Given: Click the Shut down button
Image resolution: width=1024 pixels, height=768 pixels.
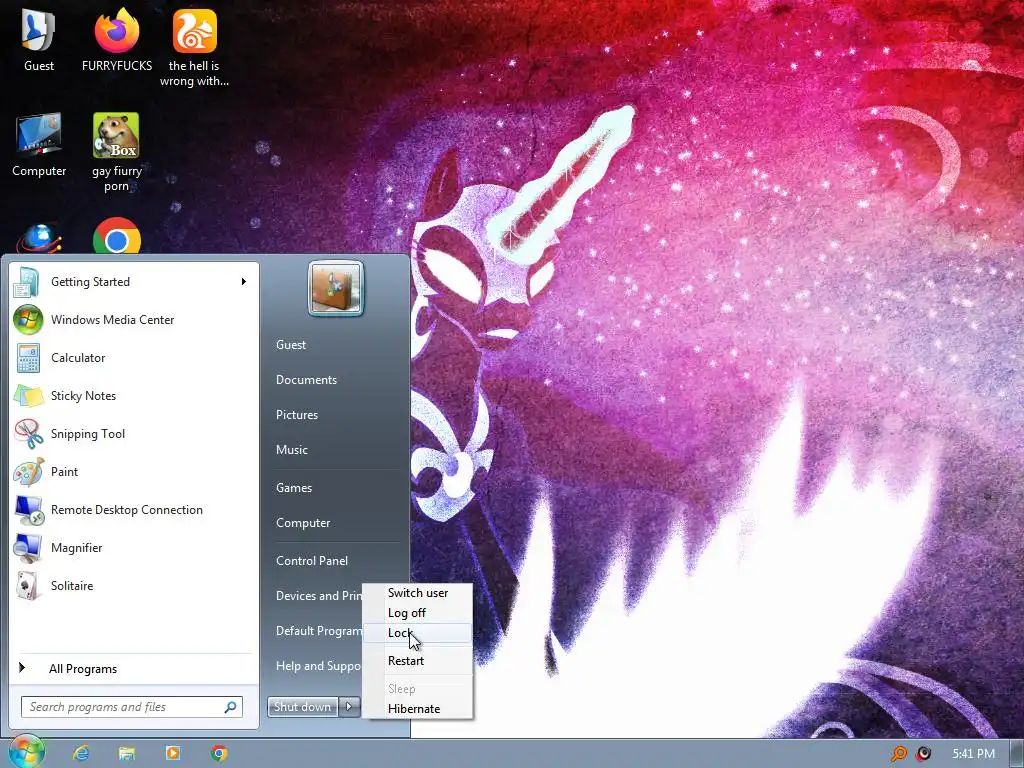Looking at the screenshot, I should point(303,706).
